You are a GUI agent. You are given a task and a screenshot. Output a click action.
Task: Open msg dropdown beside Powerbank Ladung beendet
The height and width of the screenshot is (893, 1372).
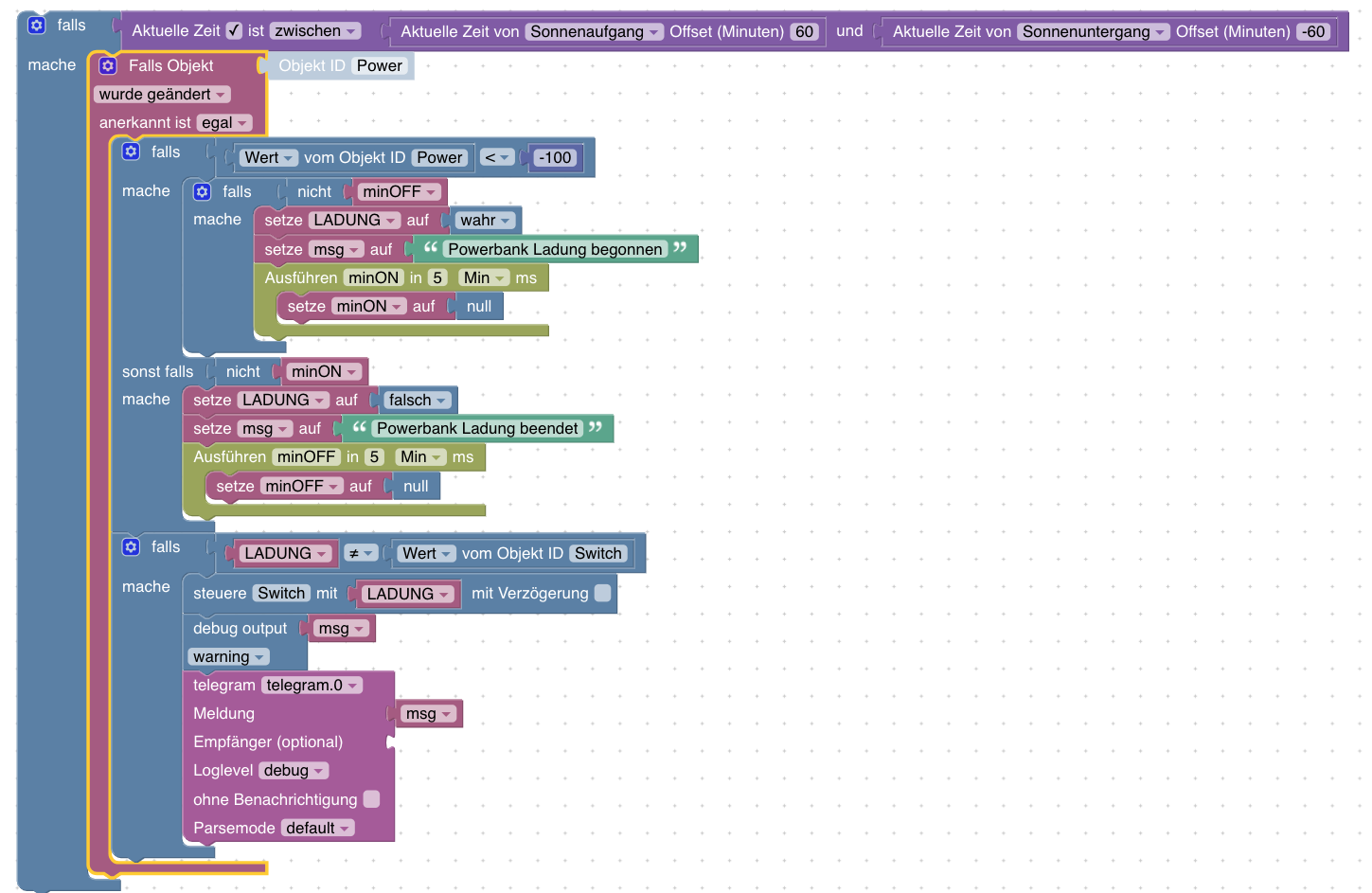click(265, 428)
